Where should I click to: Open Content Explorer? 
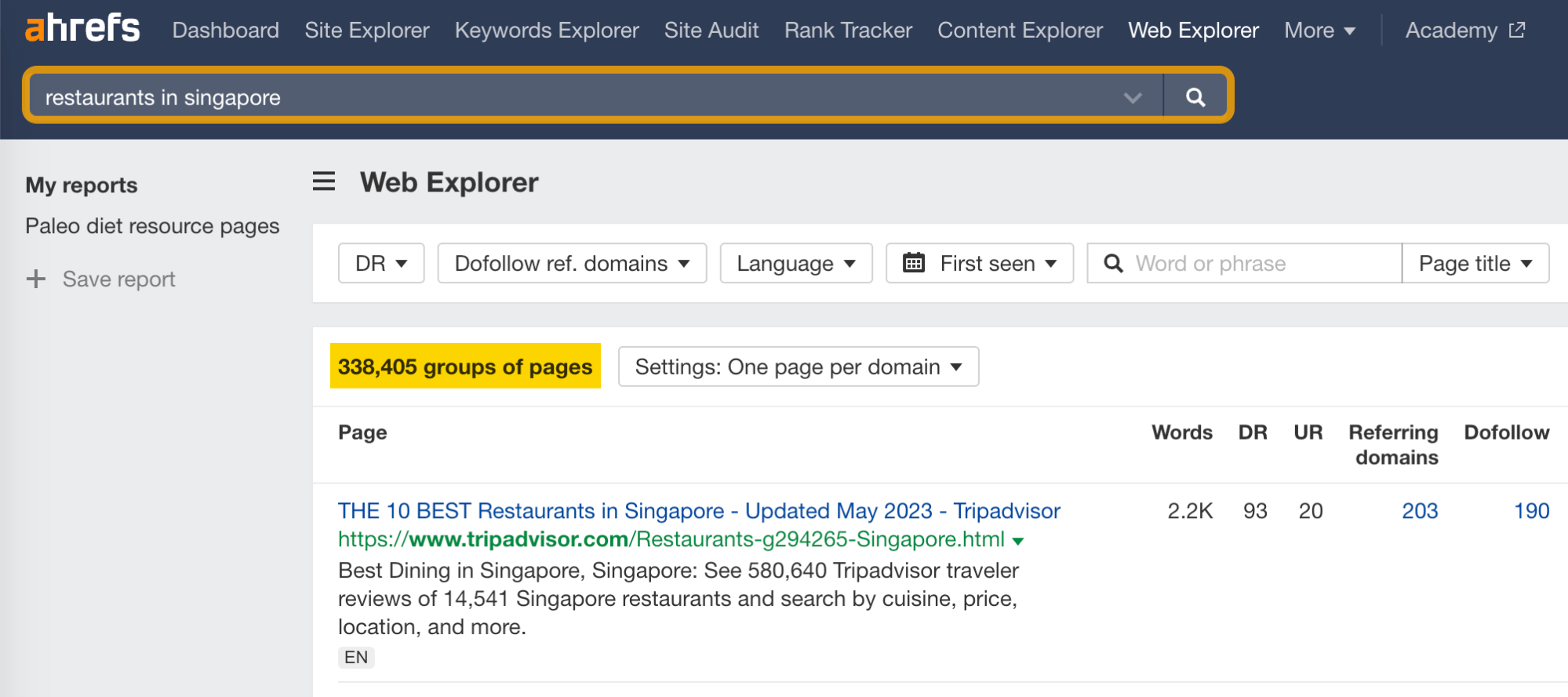click(x=1020, y=31)
